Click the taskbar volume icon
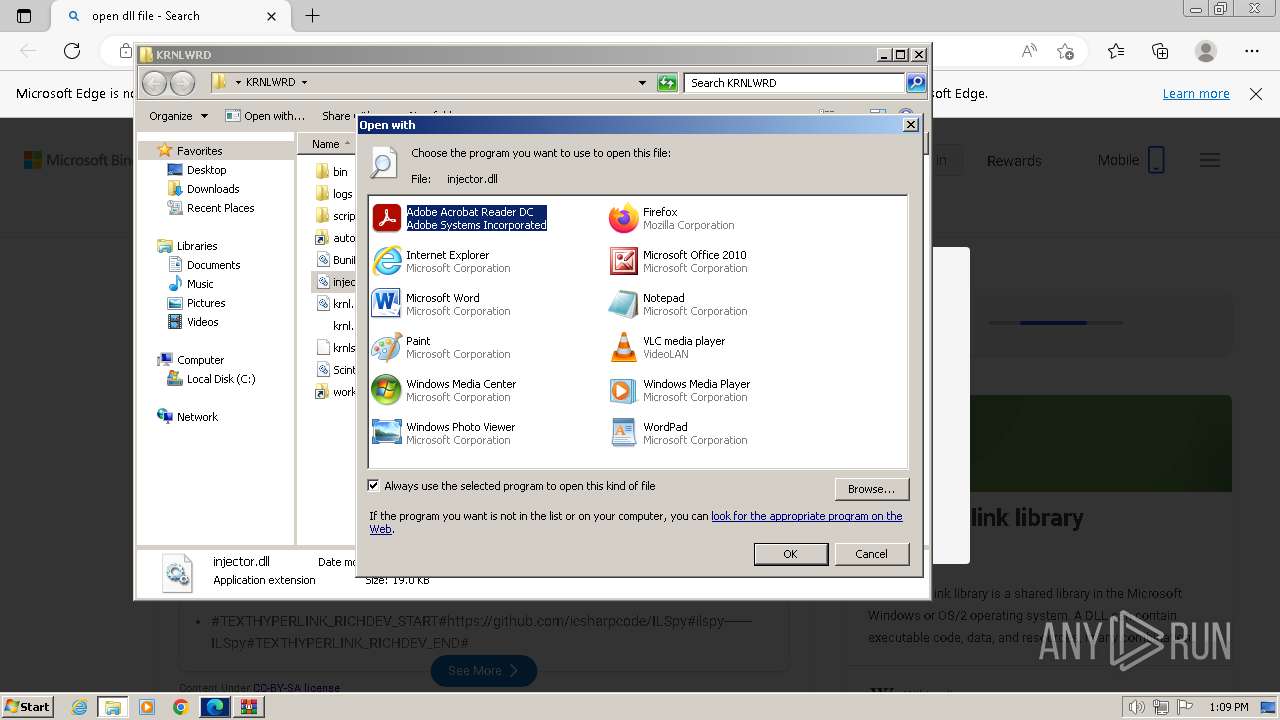1280x720 pixels. pos(1135,707)
